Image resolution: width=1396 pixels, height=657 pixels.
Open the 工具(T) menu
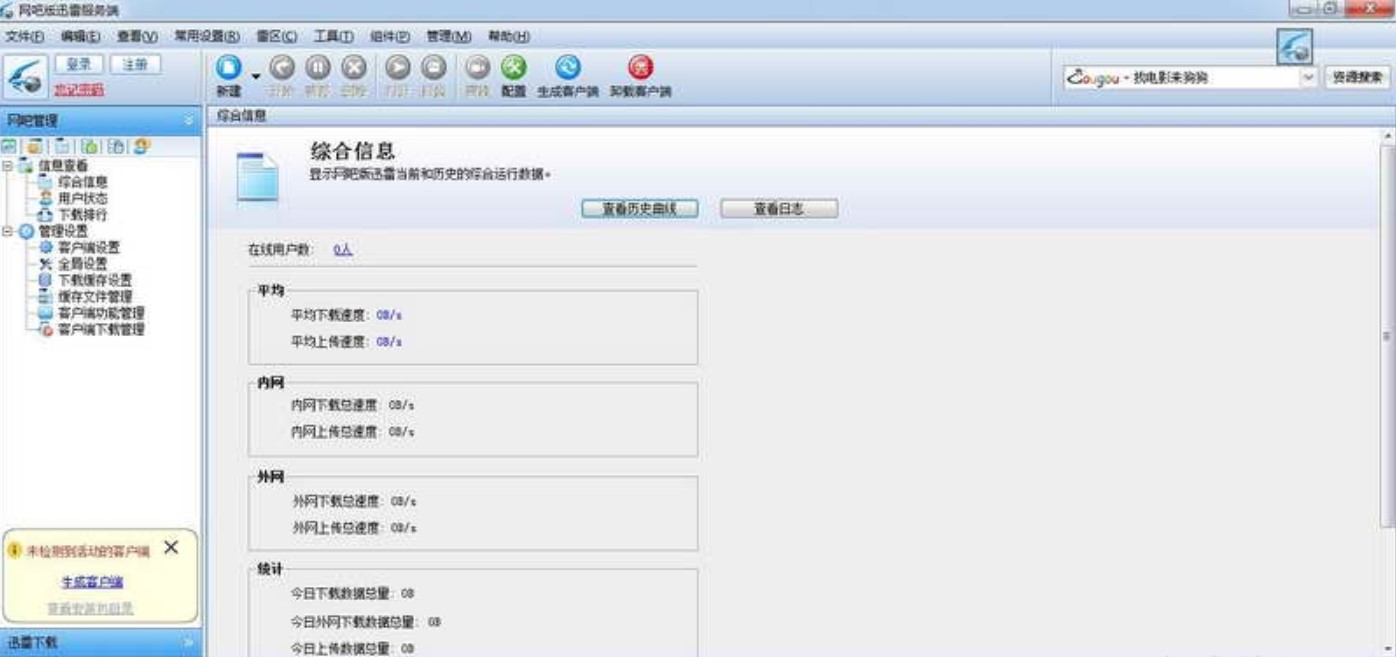pos(334,36)
